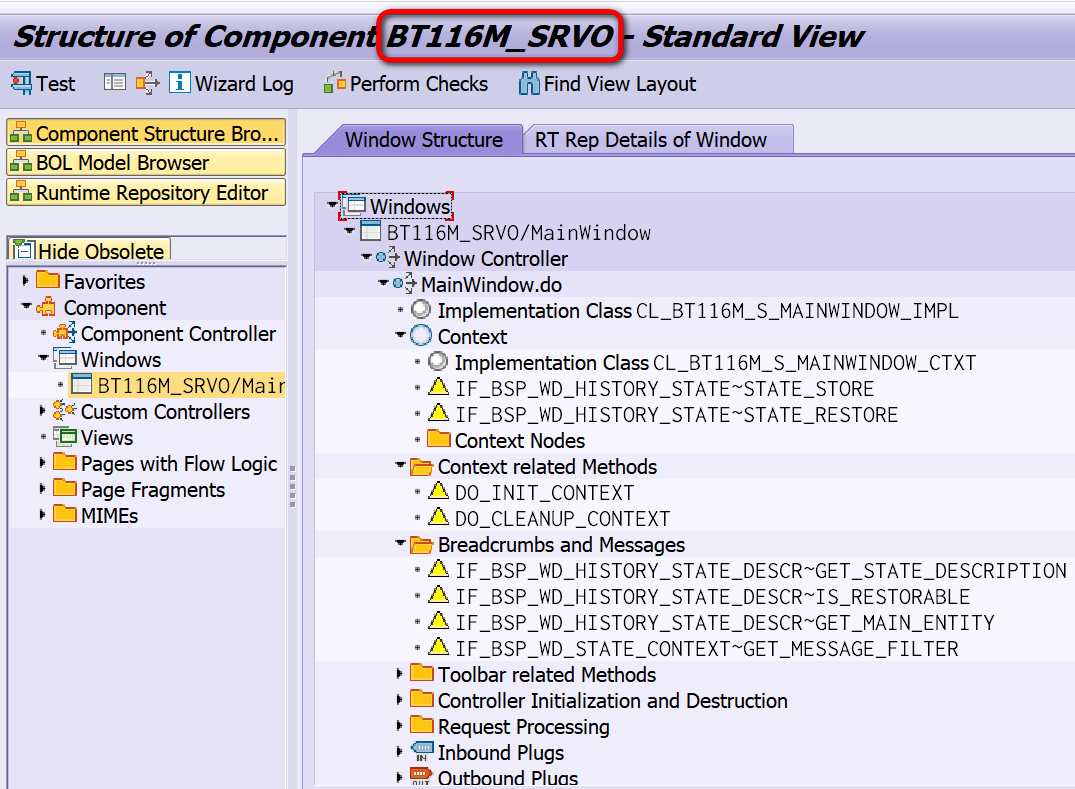
Task: Switch to Window Structure tab
Action: tap(423, 140)
